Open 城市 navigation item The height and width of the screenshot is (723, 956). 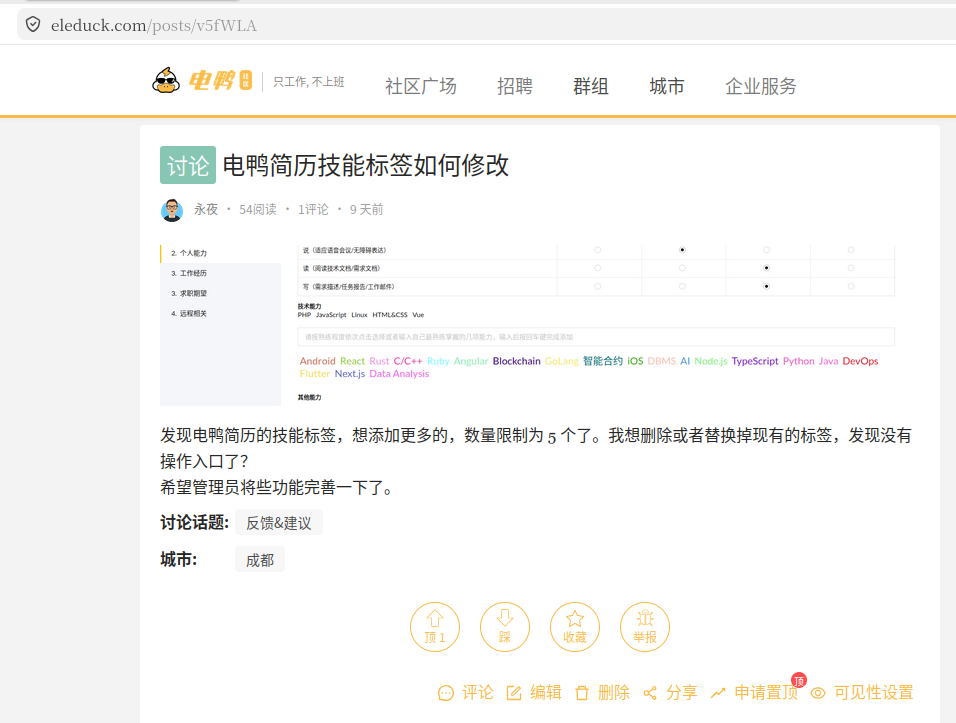tap(667, 86)
